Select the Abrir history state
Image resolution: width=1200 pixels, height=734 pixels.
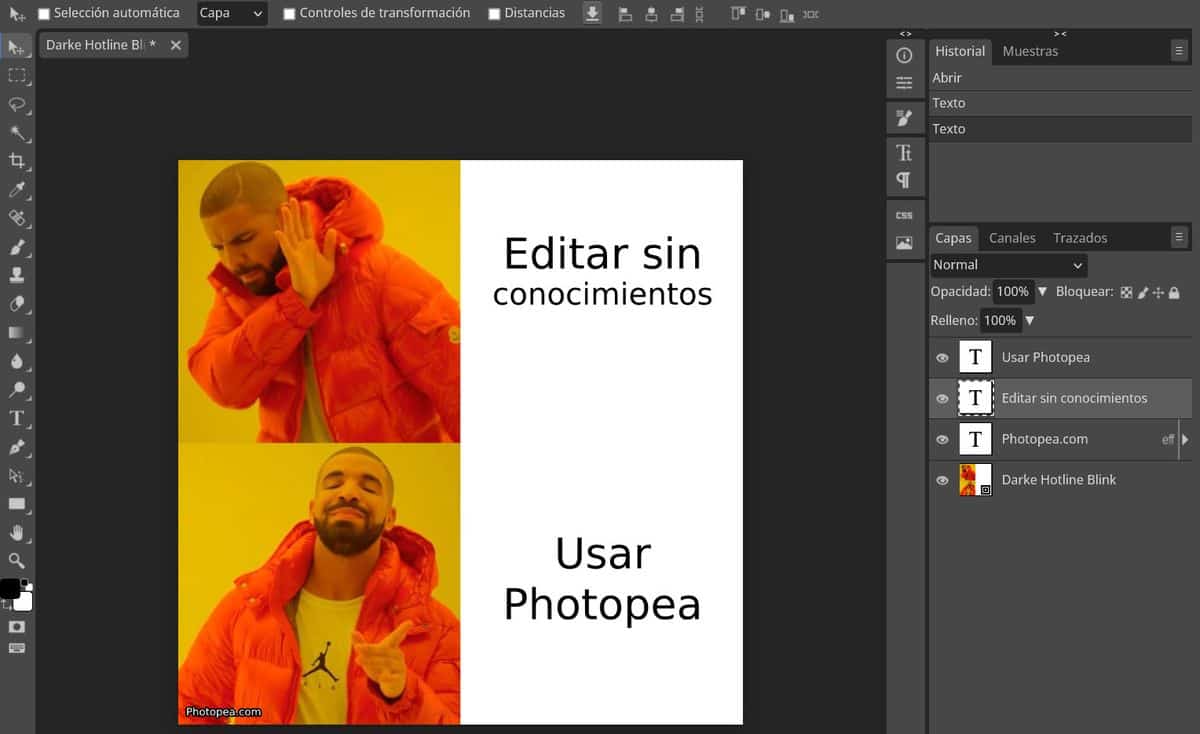pos(946,77)
